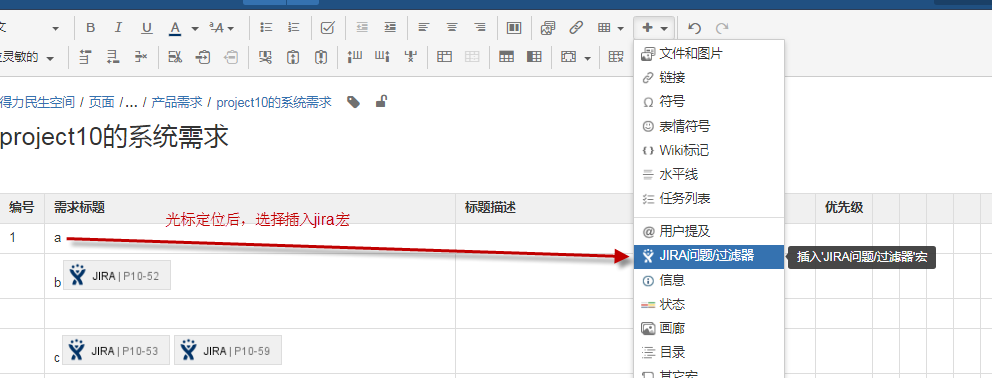Image resolution: width=992 pixels, height=378 pixels.
Task: Insert the 状态 macro from the menu
Action: click(709, 305)
